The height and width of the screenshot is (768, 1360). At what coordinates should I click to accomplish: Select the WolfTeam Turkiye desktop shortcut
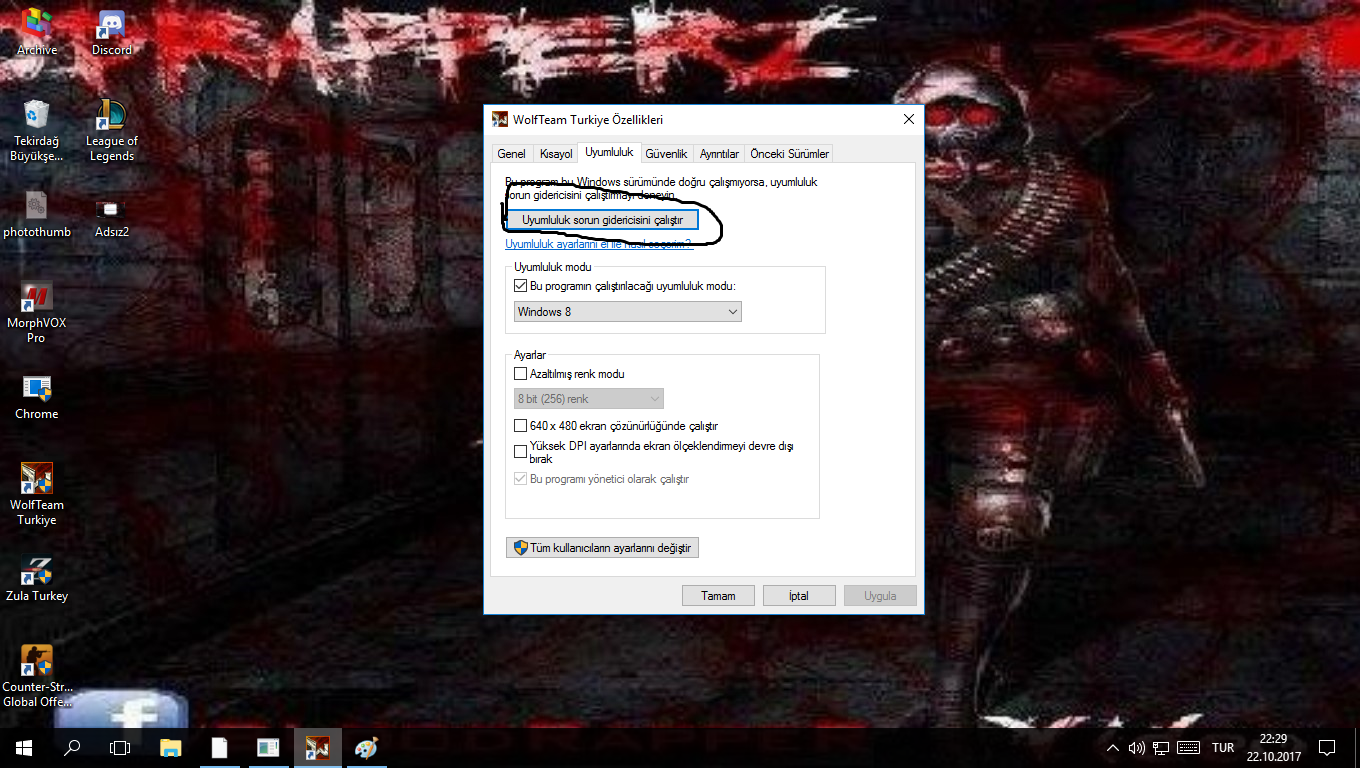pos(37,495)
